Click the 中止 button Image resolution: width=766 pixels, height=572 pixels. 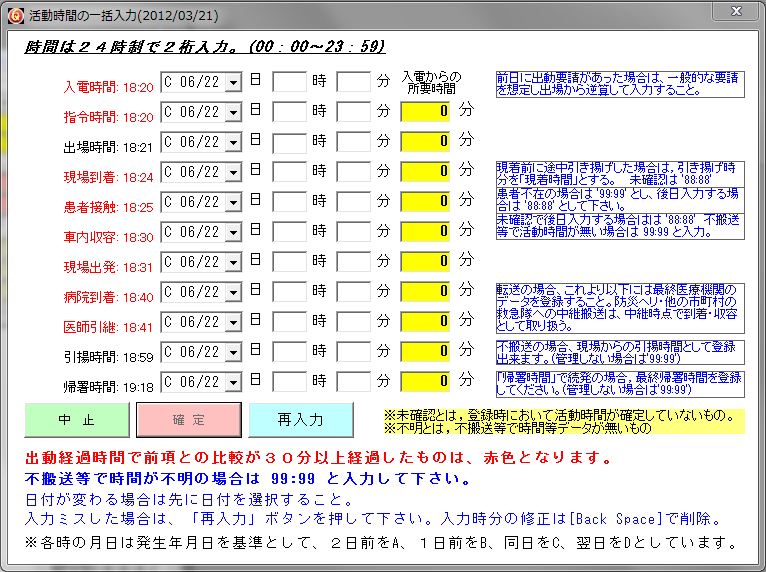coord(77,420)
